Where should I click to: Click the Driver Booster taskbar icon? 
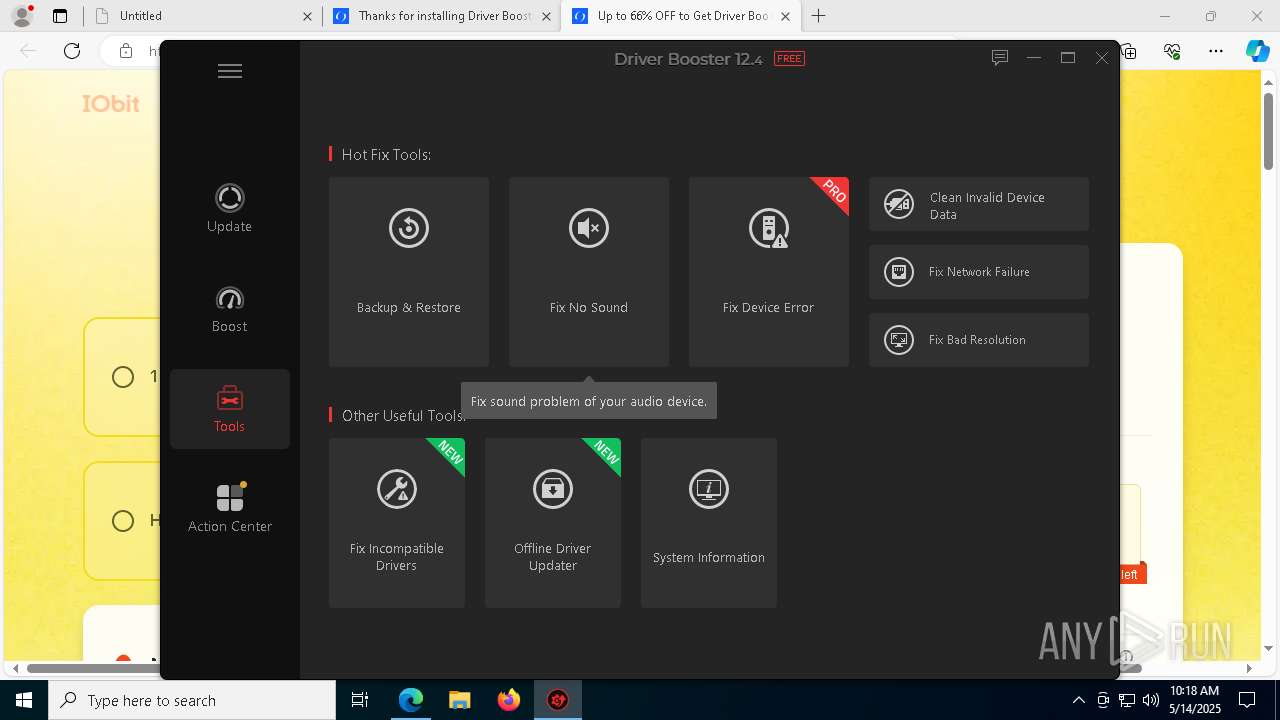557,700
